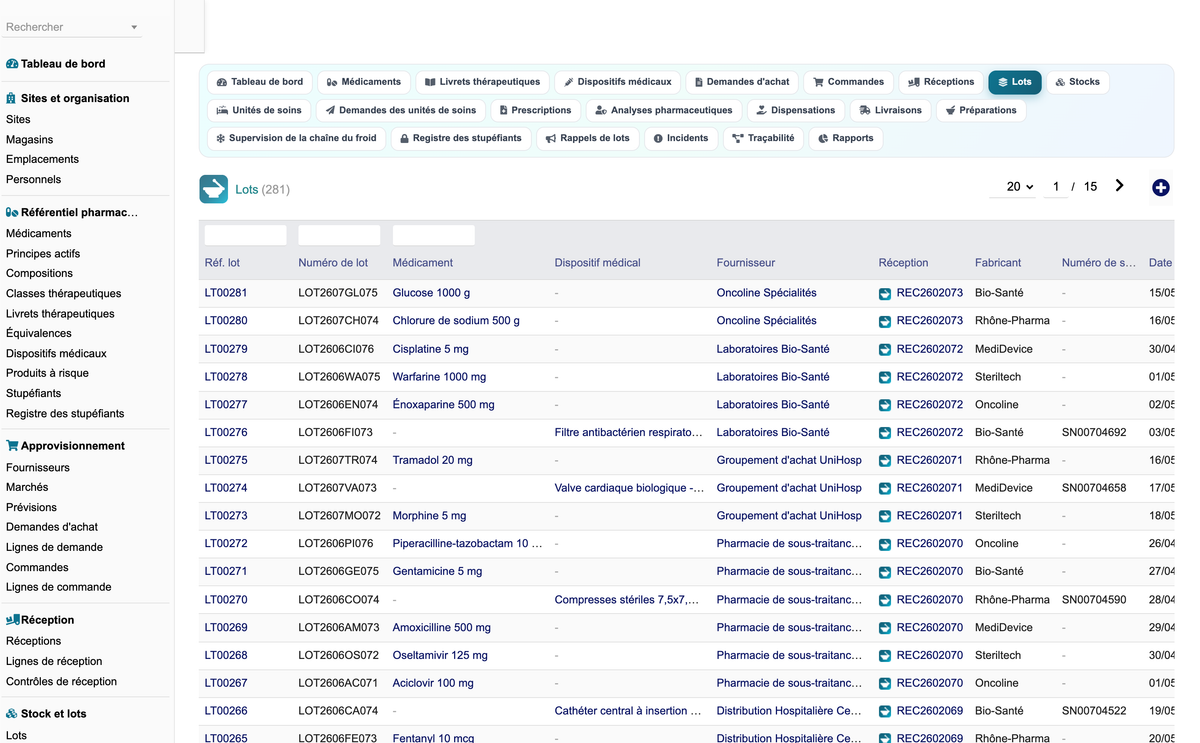Open lot LT00270 reference
This screenshot has height=743, width=1200.
pos(226,600)
